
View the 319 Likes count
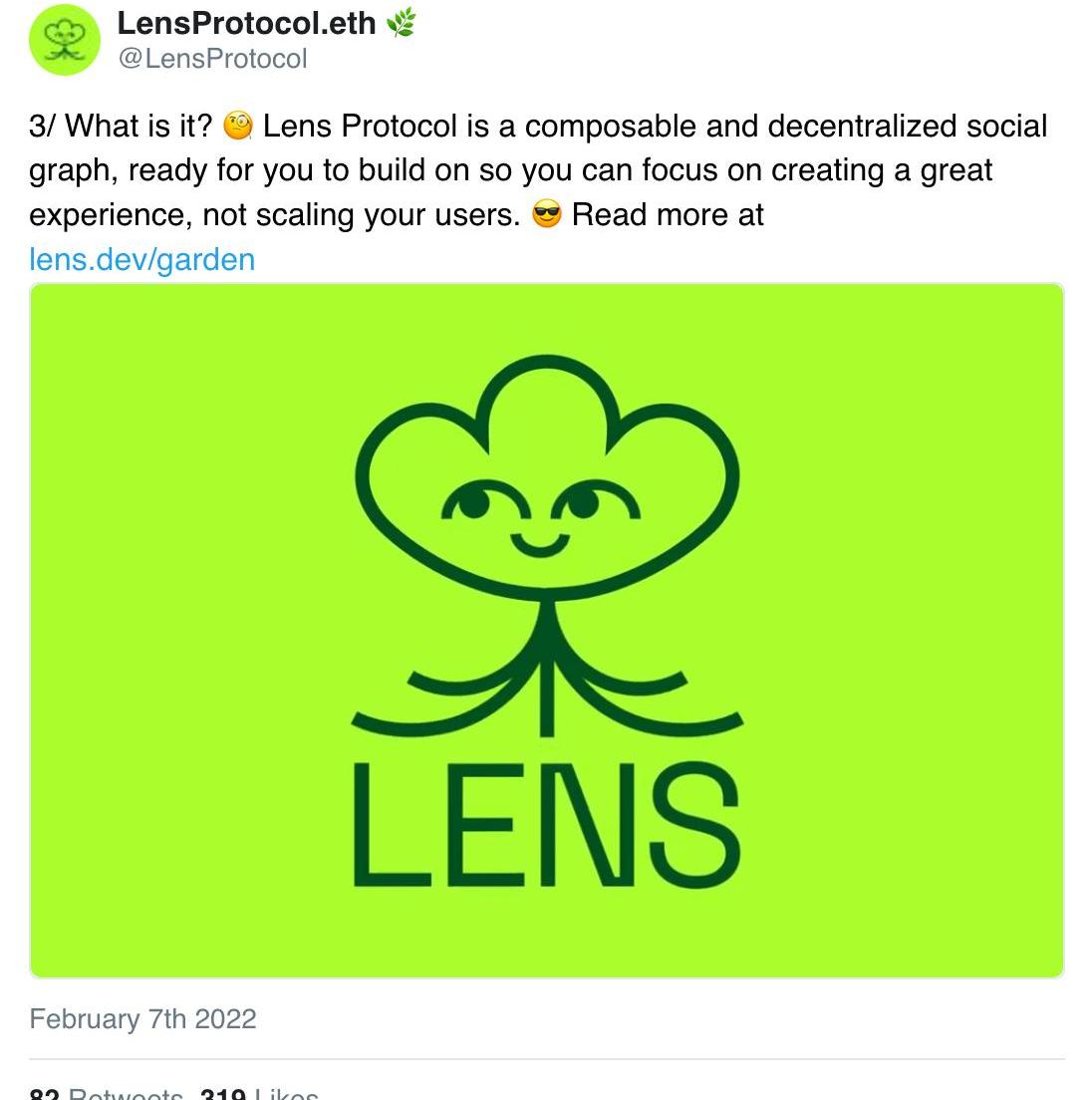coord(259,1094)
